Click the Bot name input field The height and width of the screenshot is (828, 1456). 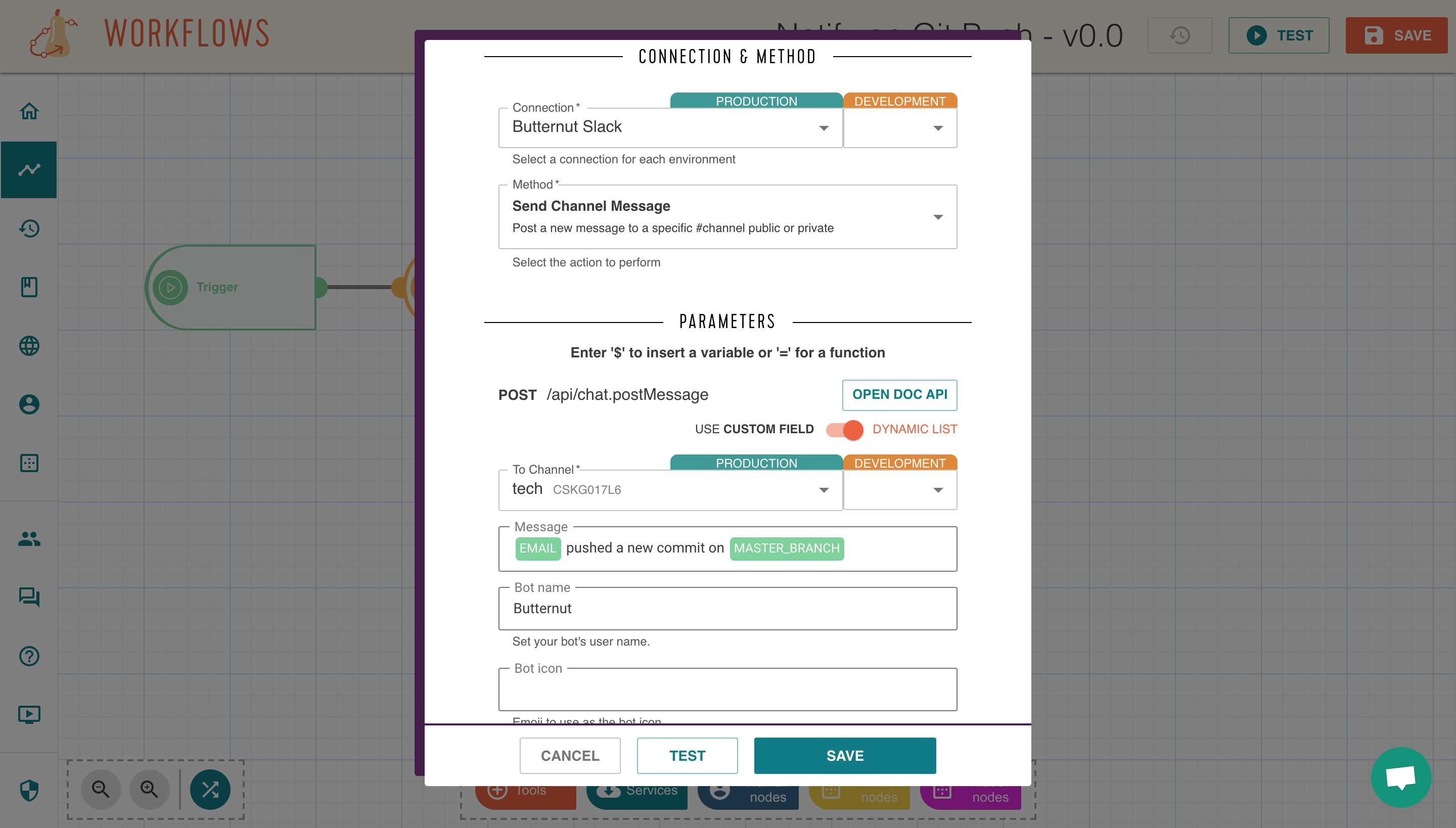coord(727,609)
